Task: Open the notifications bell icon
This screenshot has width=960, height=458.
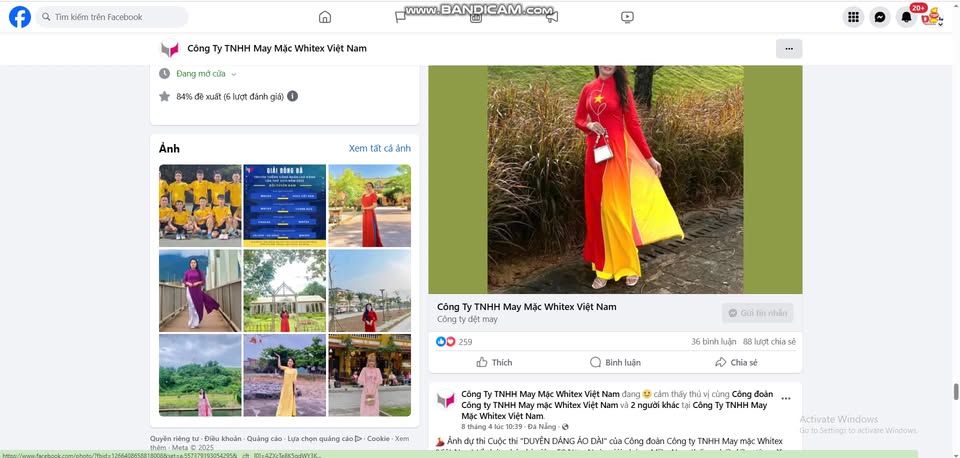Action: (907, 17)
